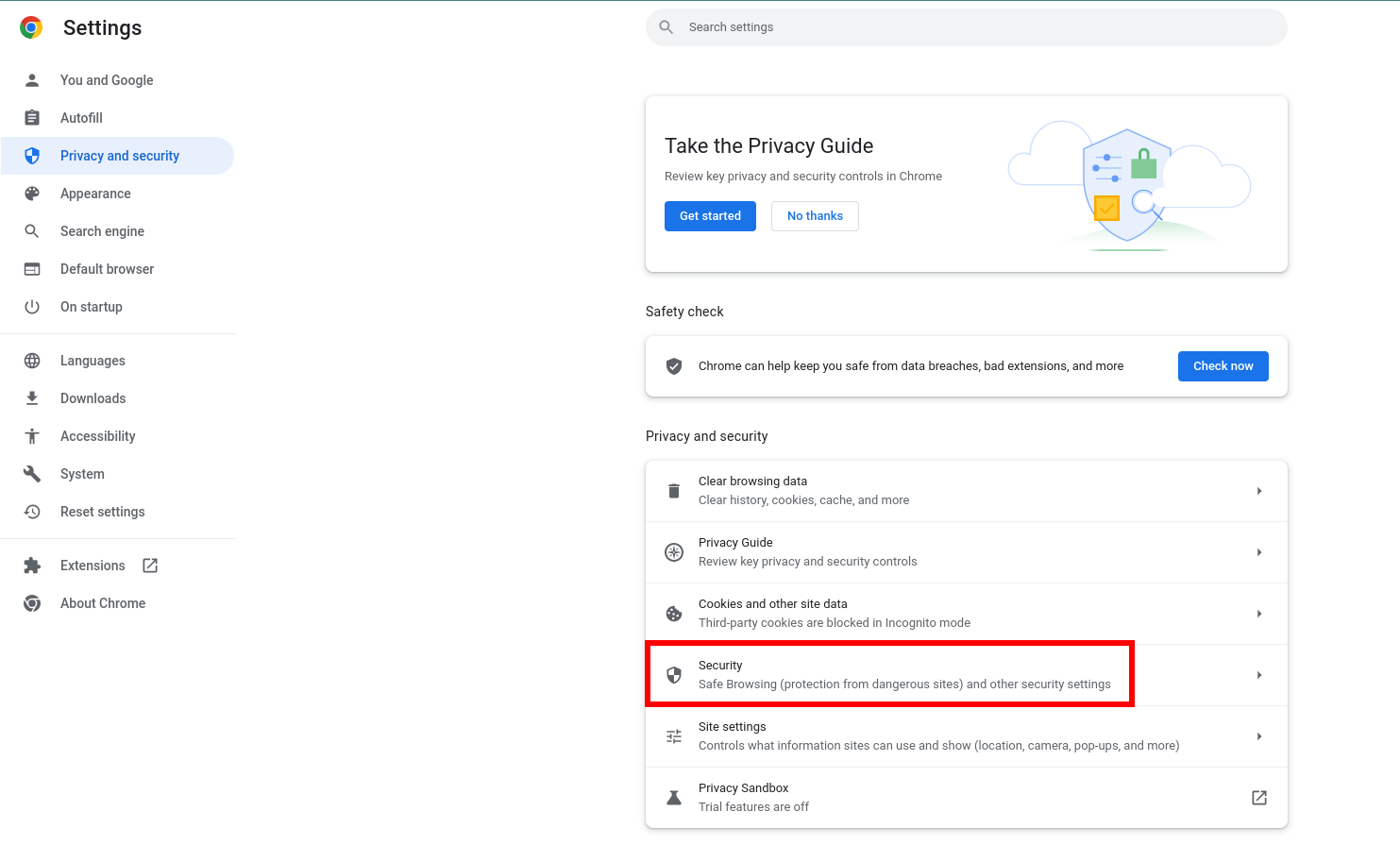The width and height of the screenshot is (1400, 862).
Task: Open Accessibility settings
Action: pyautogui.click(x=117, y=436)
